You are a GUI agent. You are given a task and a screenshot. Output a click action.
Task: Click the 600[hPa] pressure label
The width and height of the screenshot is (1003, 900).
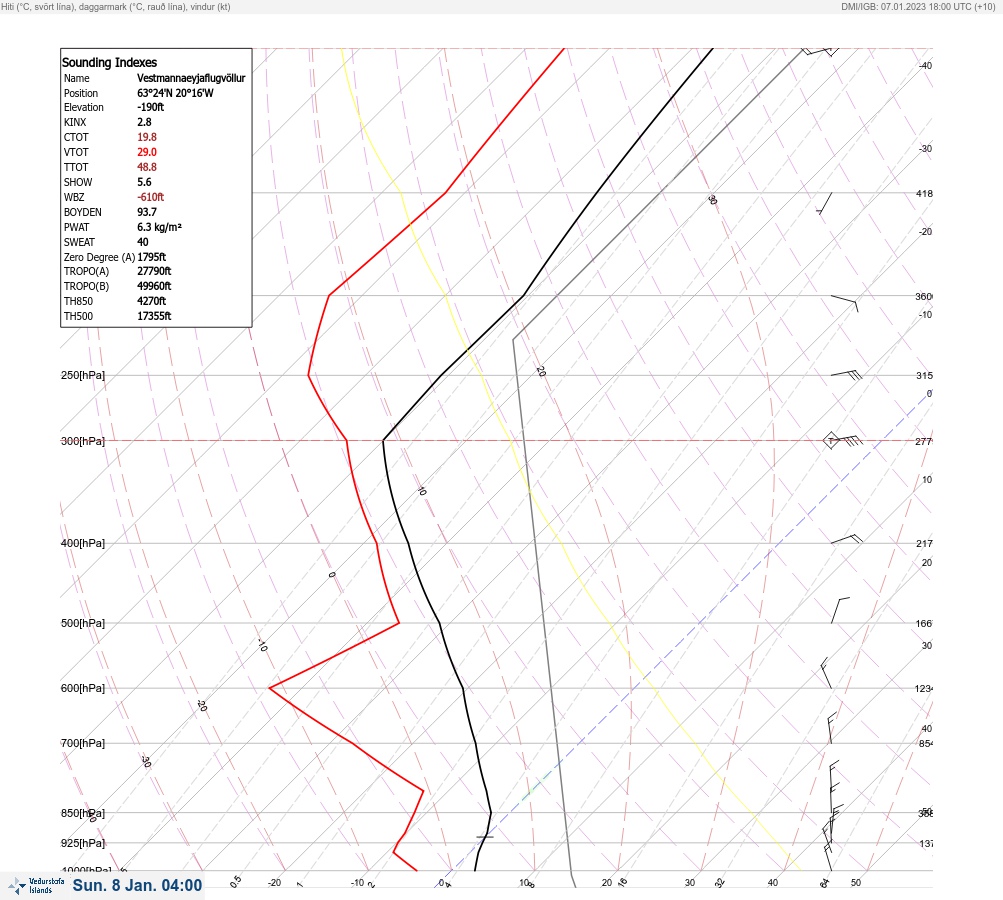83,688
